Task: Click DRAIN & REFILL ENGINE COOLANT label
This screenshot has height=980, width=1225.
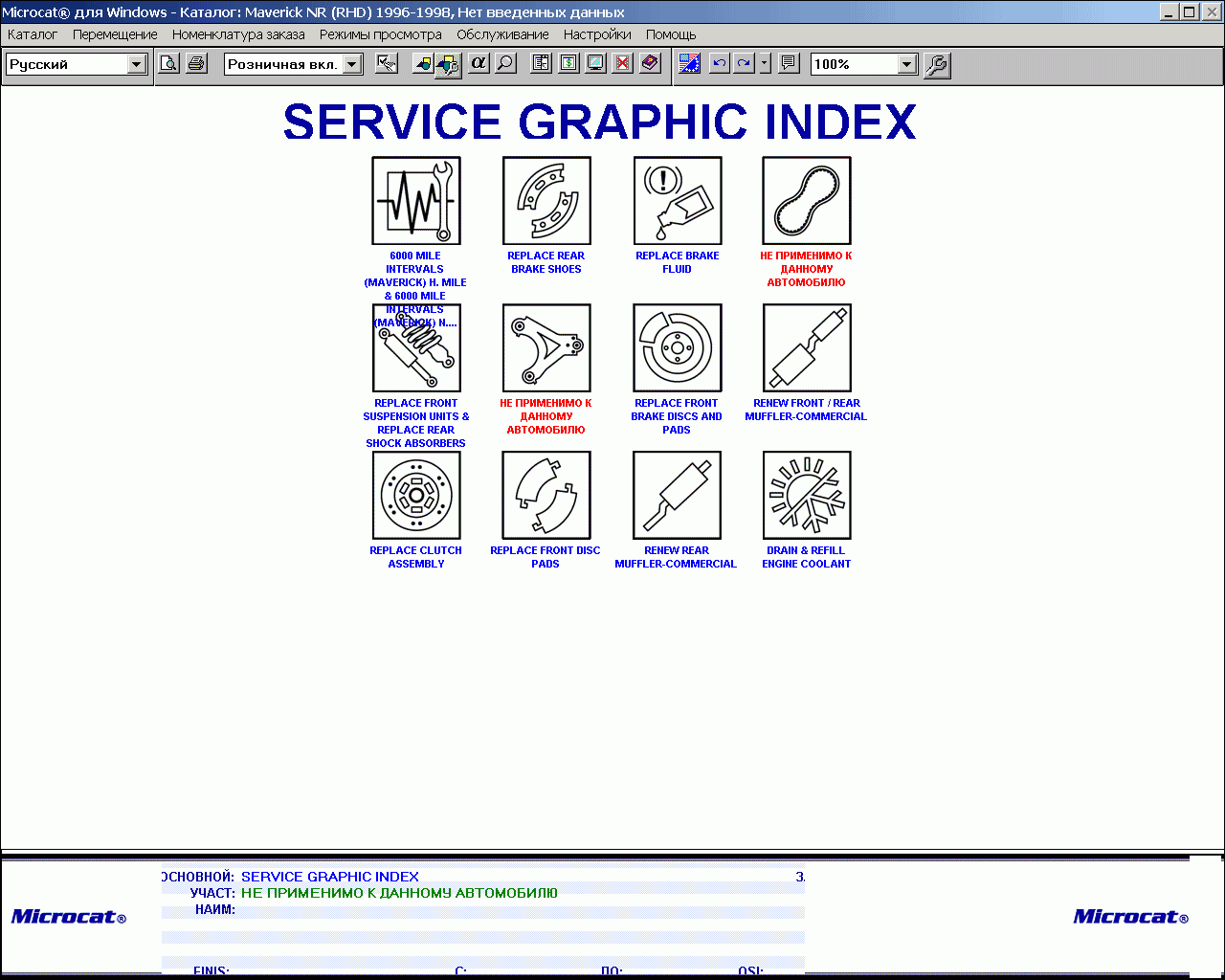Action: (x=806, y=557)
